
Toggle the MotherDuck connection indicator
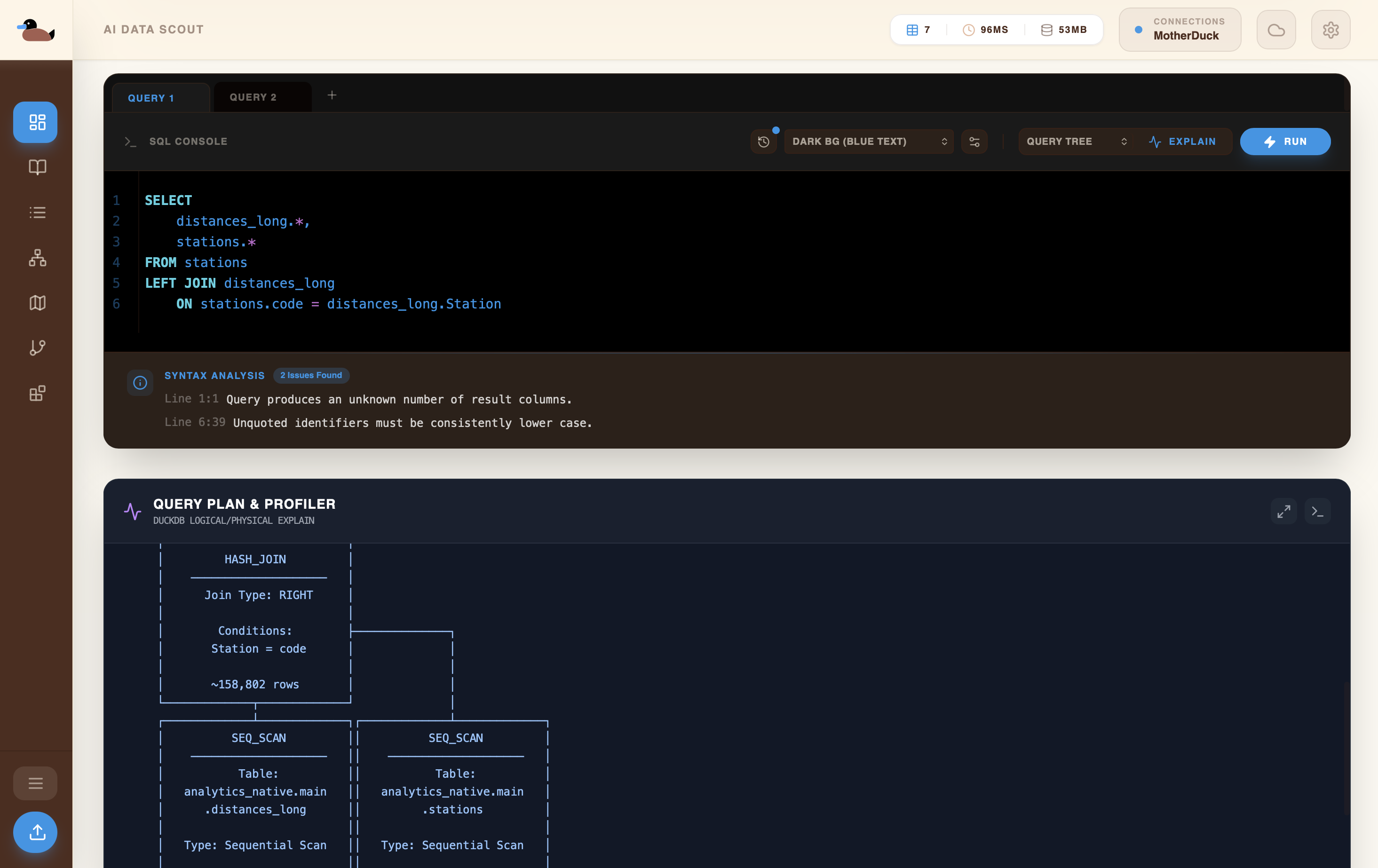coord(1179,29)
